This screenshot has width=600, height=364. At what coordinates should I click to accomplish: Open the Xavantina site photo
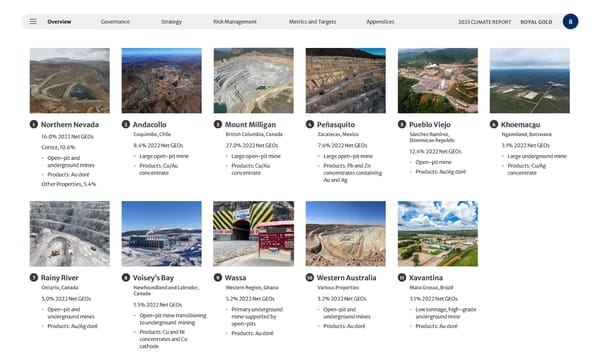click(x=438, y=233)
